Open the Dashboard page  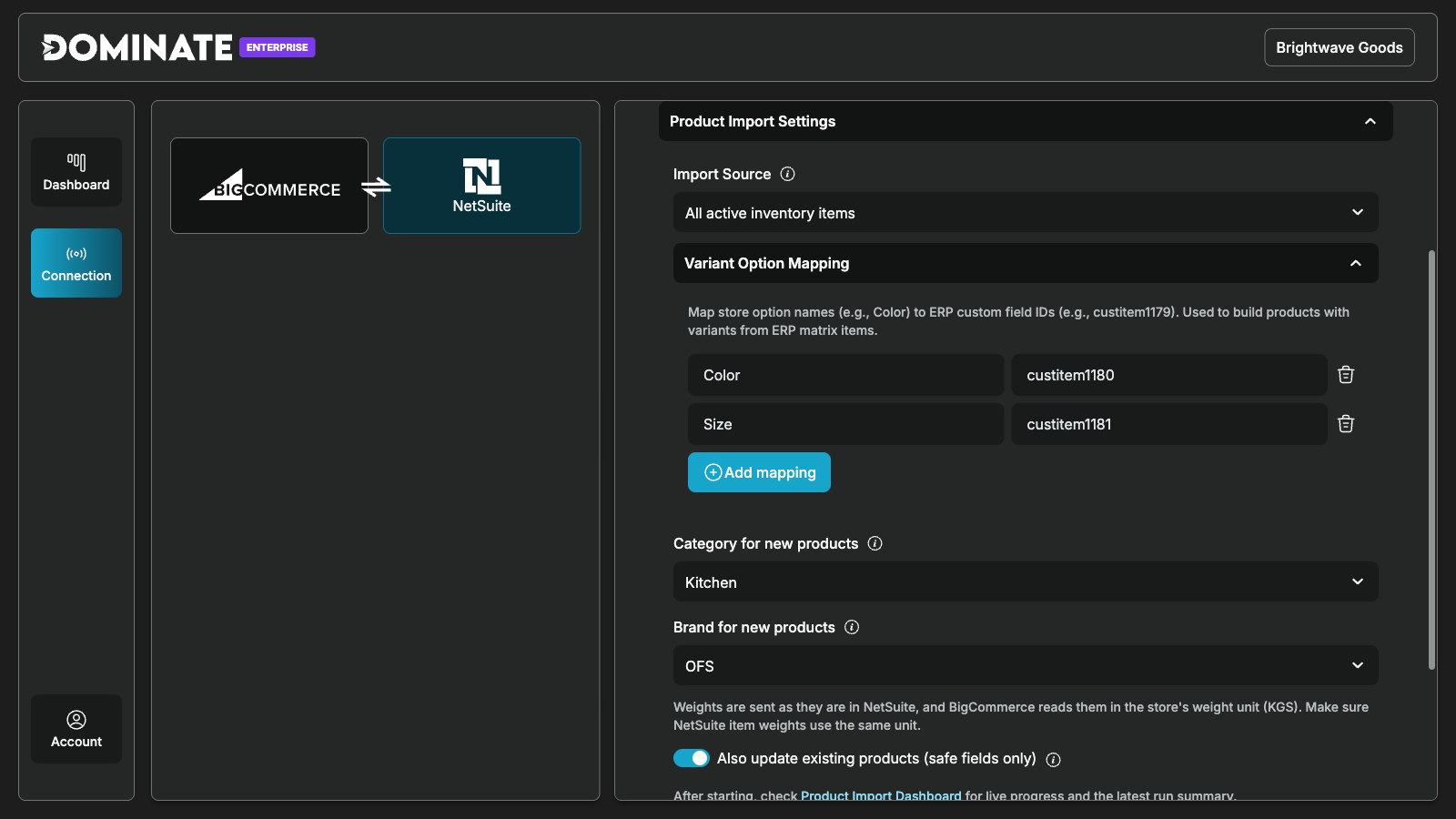coord(76,172)
